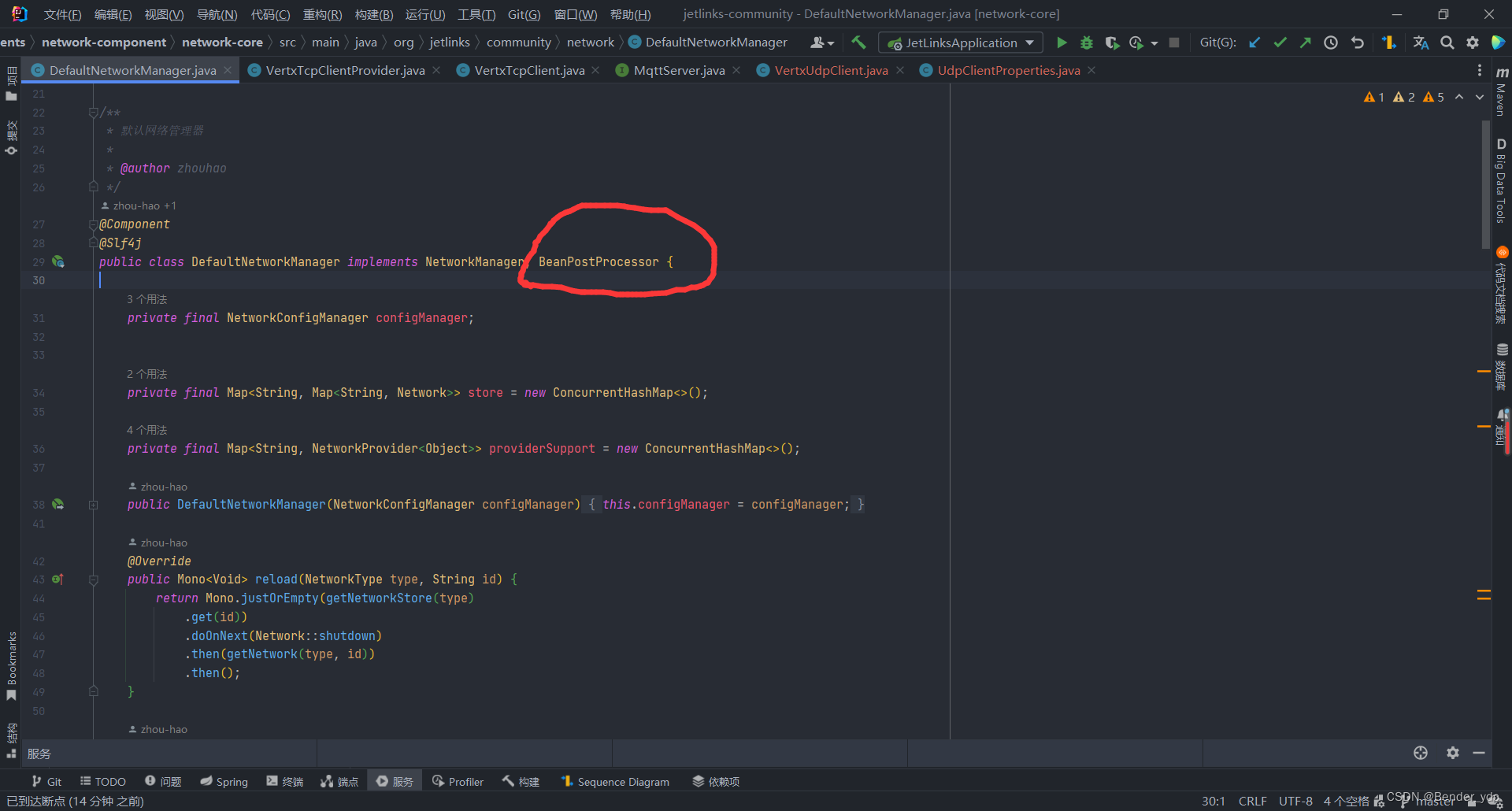Click the Spring bean gutter icon on line 29

[x=58, y=261]
